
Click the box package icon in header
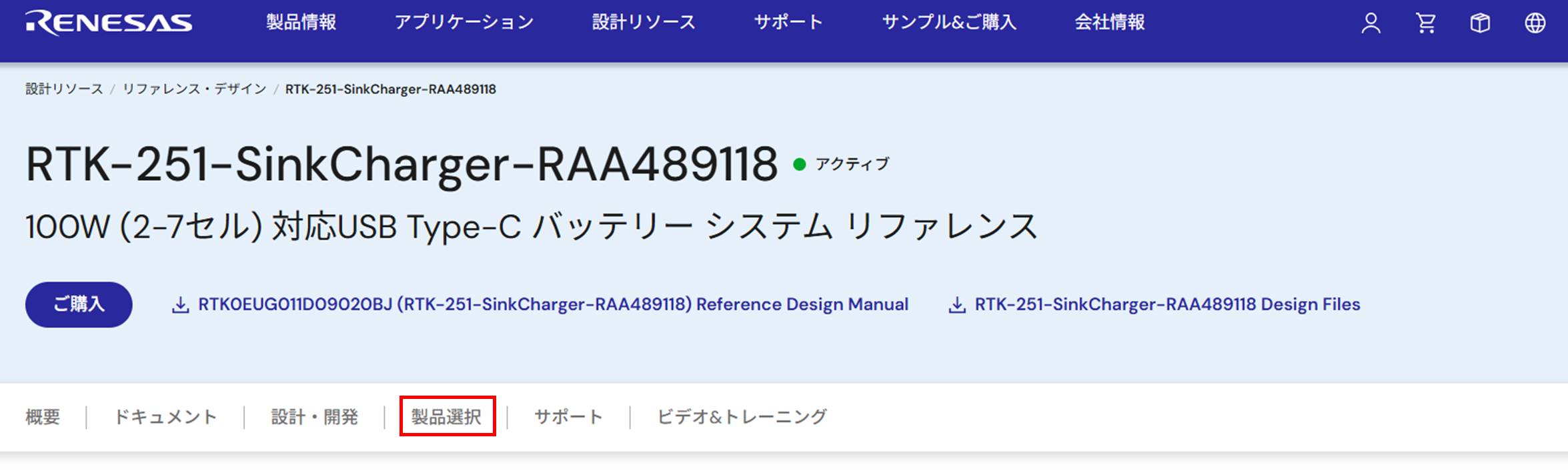(1480, 23)
